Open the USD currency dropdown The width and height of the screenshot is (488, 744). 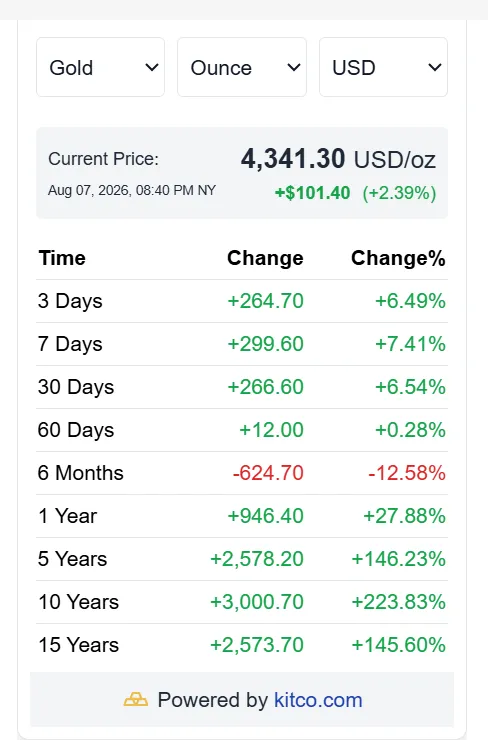click(x=383, y=67)
